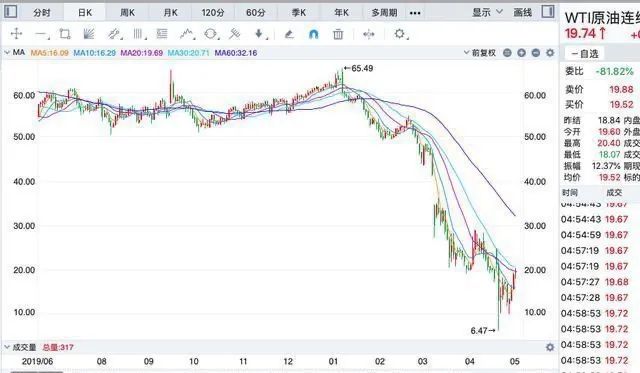Open more period options ellipsis

point(415,13)
